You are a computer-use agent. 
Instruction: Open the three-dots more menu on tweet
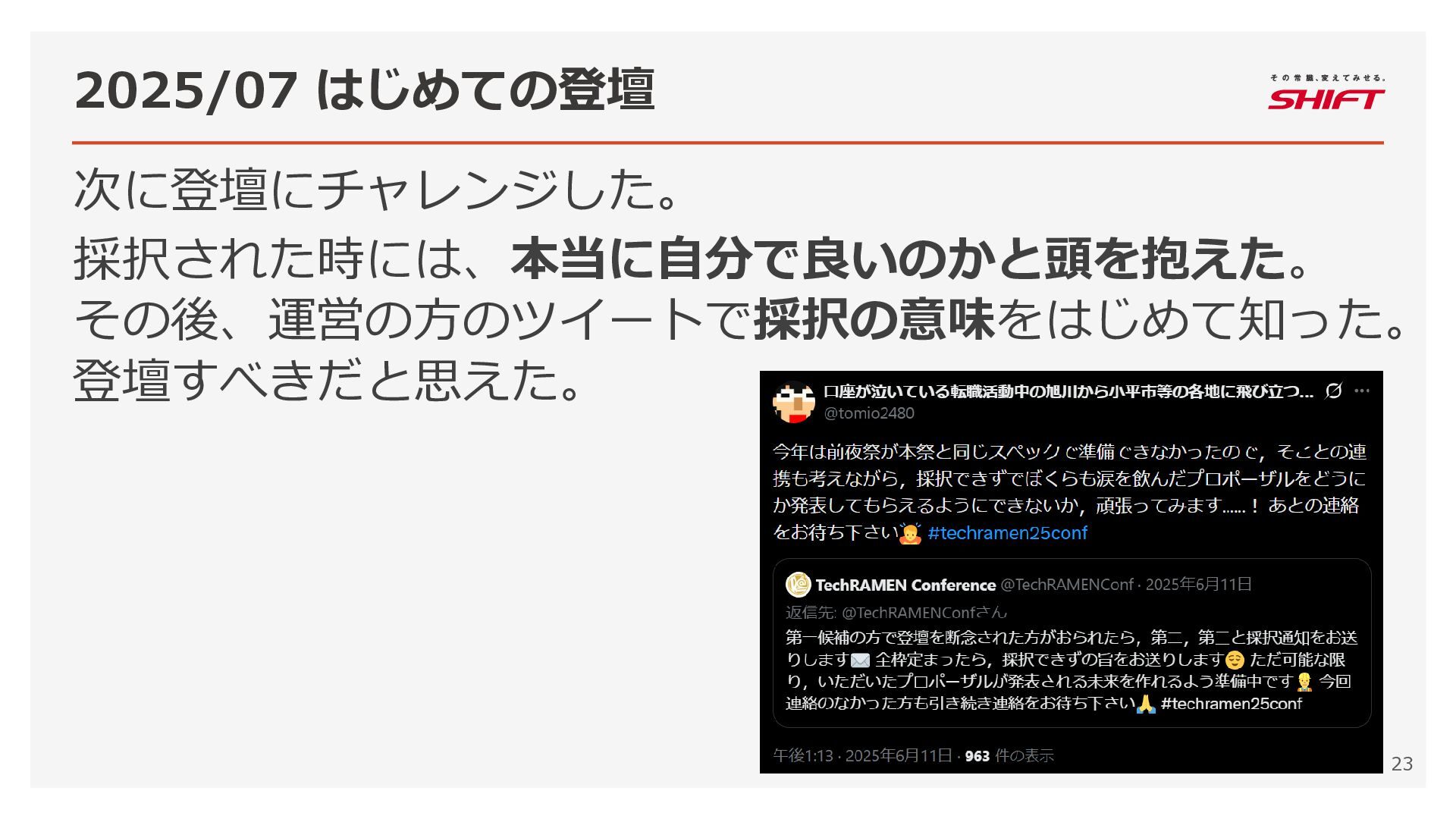pos(1362,391)
